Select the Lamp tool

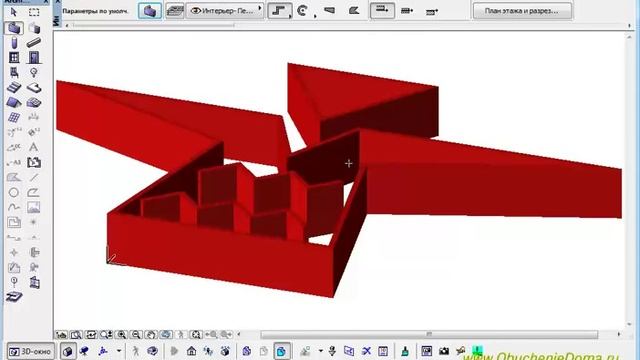click(x=34, y=73)
